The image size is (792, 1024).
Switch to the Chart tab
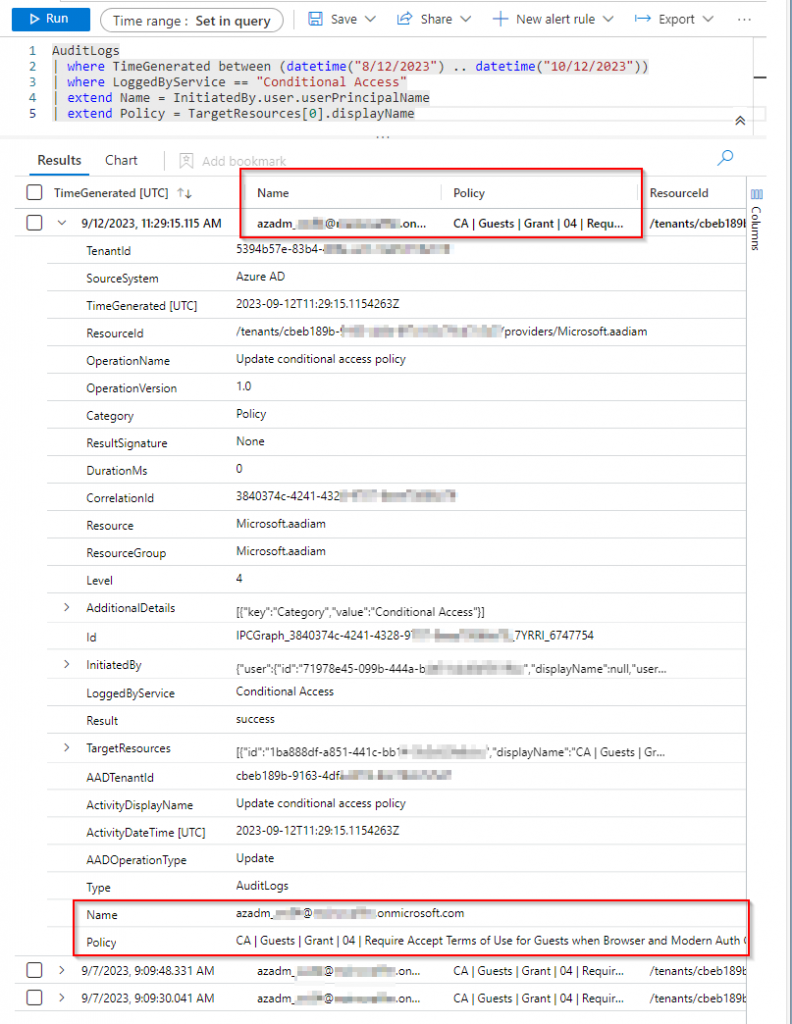coord(121,160)
